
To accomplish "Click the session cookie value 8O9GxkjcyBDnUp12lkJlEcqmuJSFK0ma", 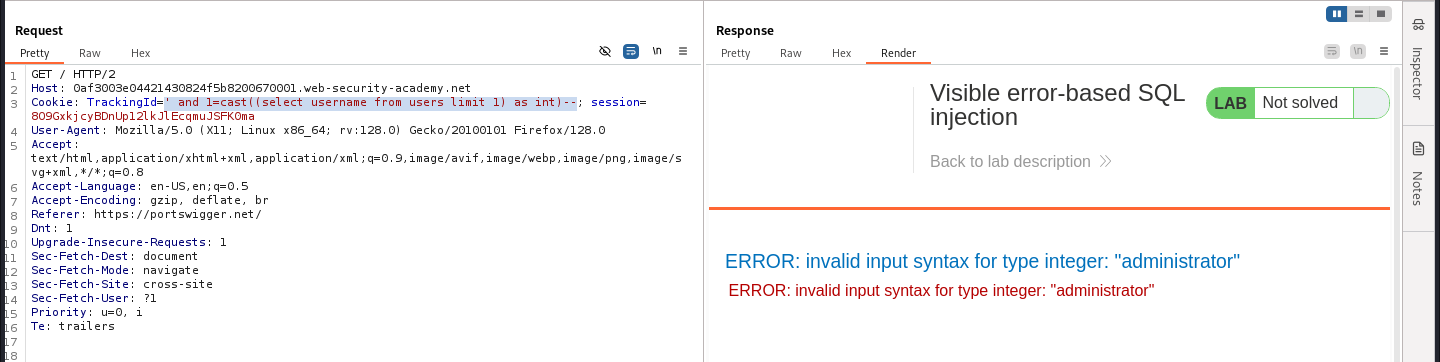I will [x=143, y=116].
